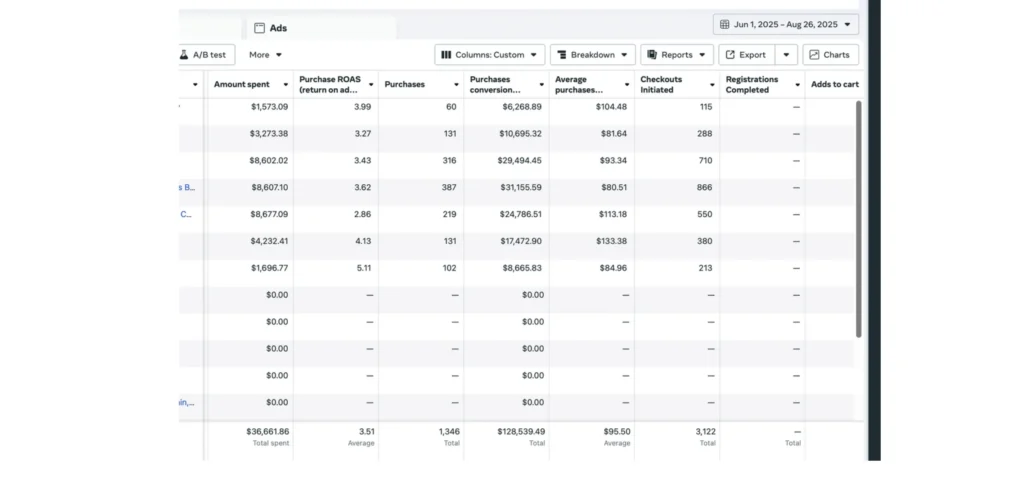Viewport: 1024px width, 478px height.
Task: Open the arrow next to Export
Action: 786,55
